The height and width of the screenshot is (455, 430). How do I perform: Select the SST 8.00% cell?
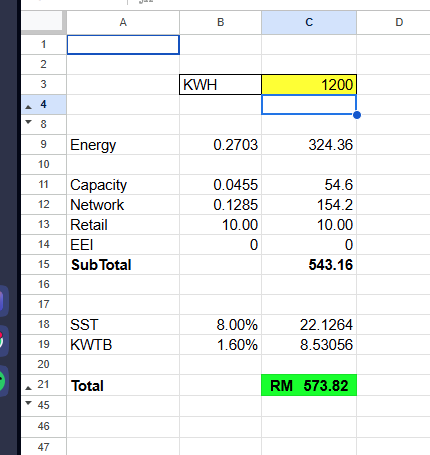coord(220,325)
